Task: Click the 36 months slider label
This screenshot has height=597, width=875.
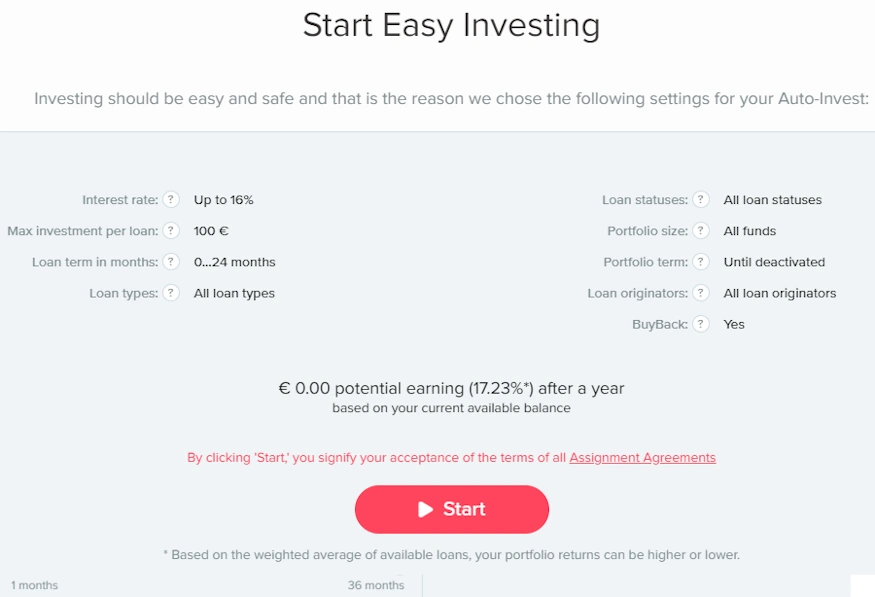Action: [376, 585]
